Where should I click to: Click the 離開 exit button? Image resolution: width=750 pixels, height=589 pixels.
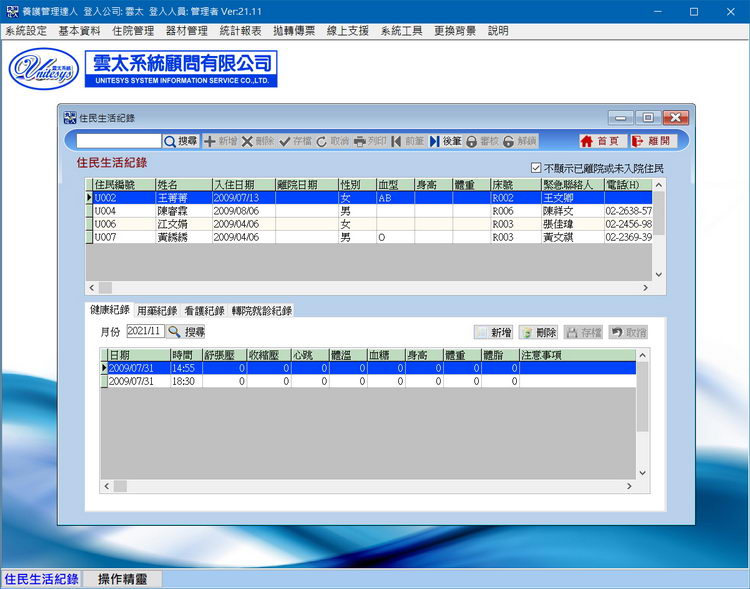651,142
